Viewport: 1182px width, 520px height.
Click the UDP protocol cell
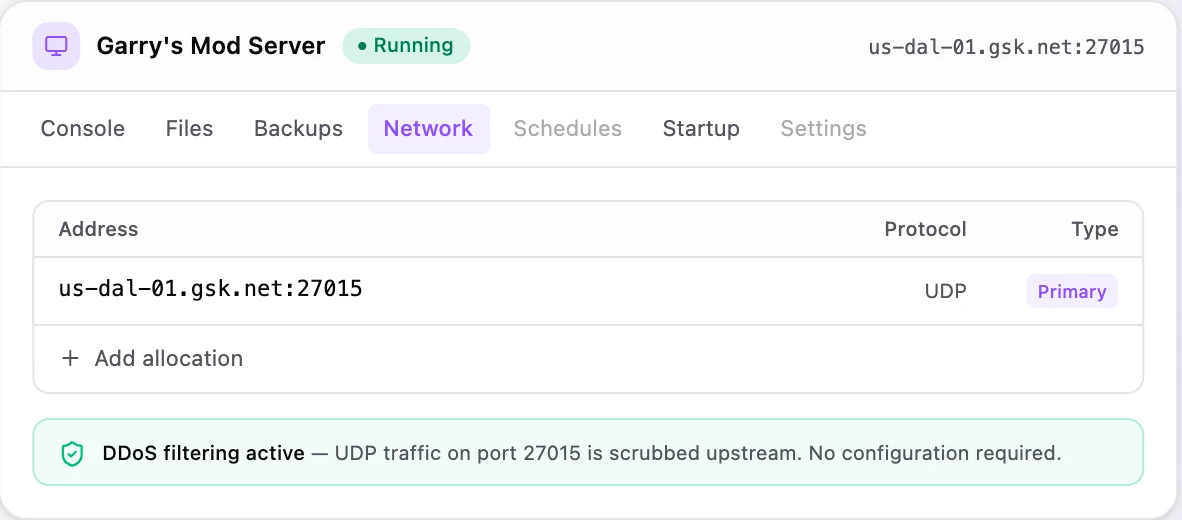point(946,292)
